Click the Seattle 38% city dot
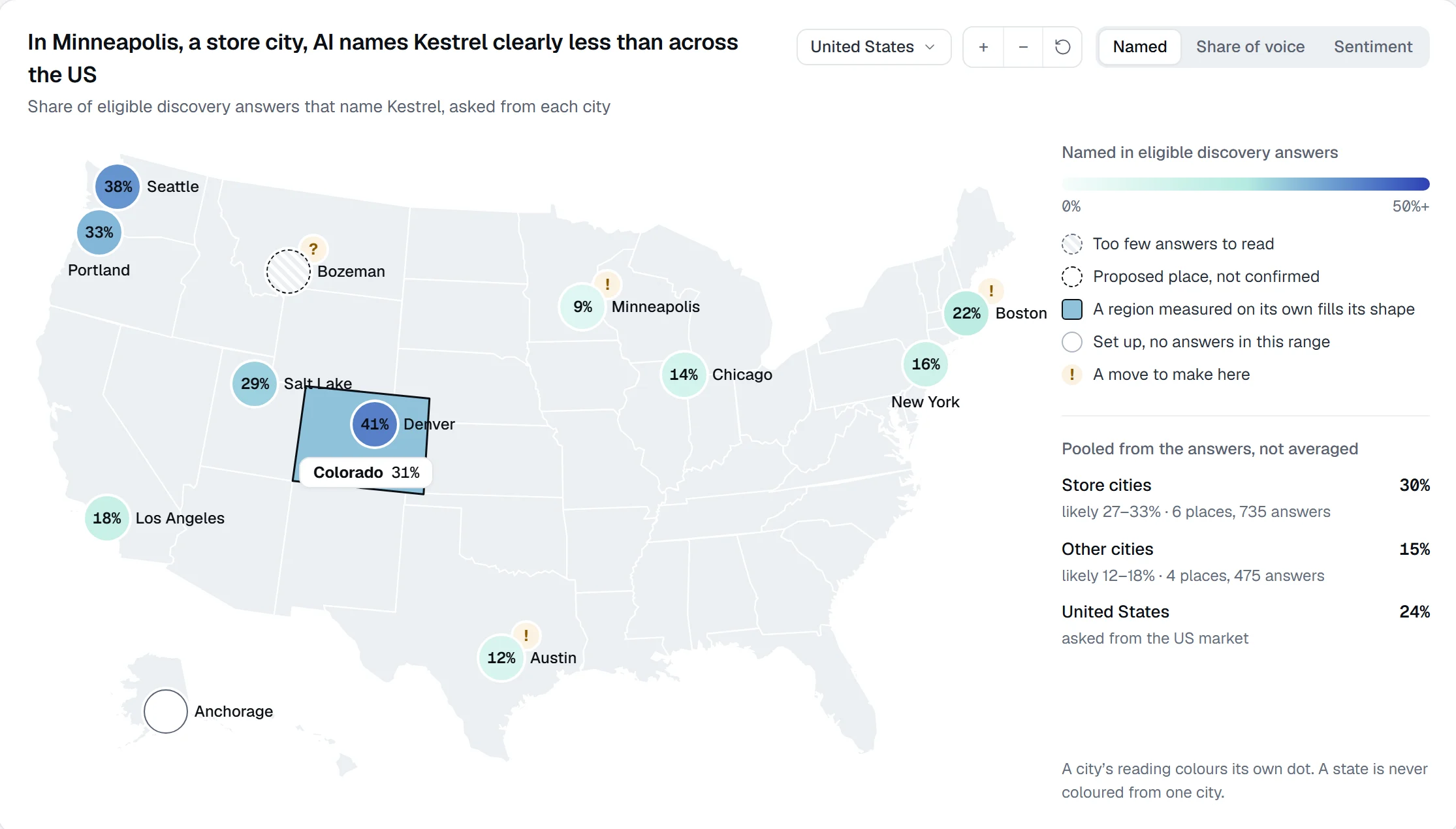 pos(118,187)
